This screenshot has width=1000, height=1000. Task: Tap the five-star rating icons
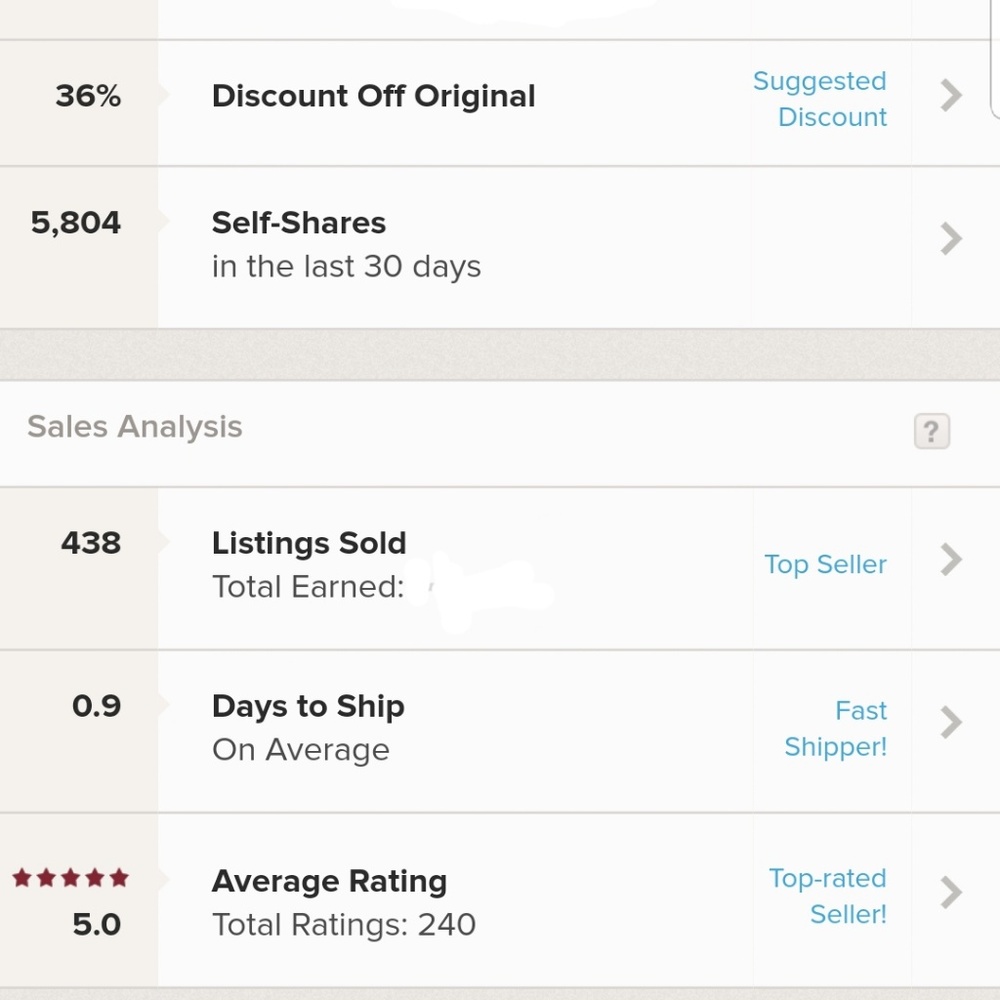70,877
